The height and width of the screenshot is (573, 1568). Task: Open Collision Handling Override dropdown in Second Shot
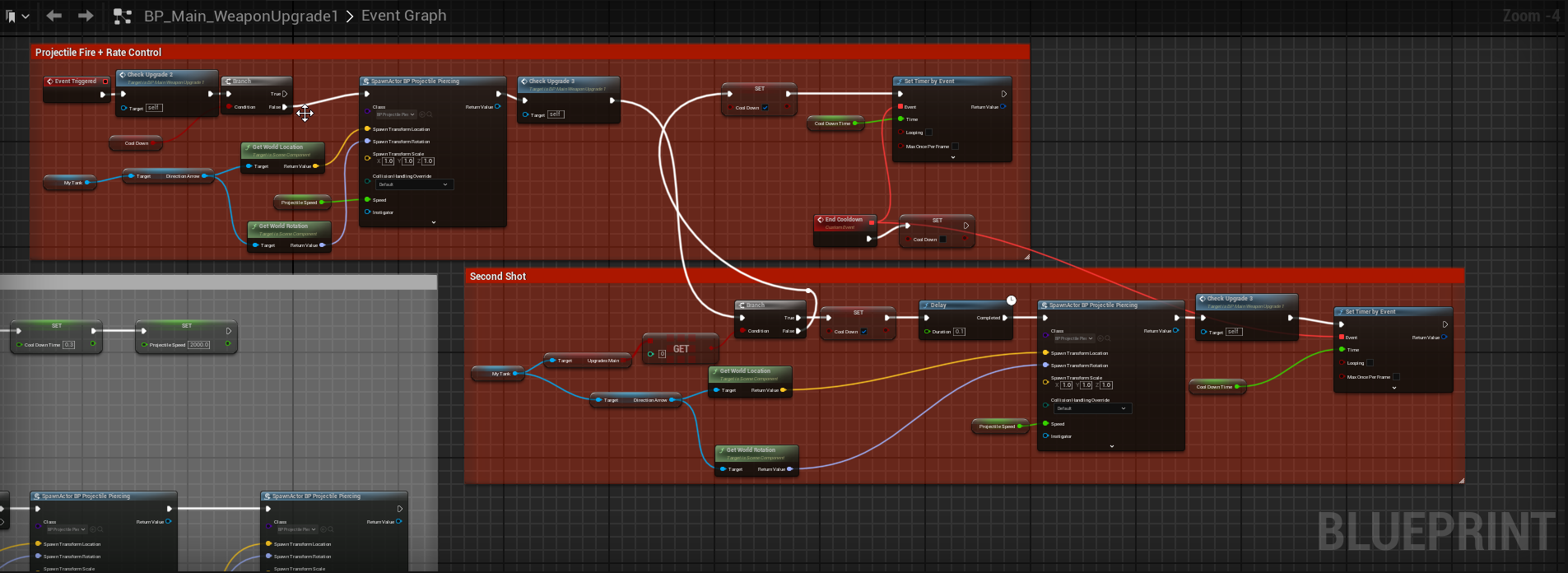[x=1091, y=408]
